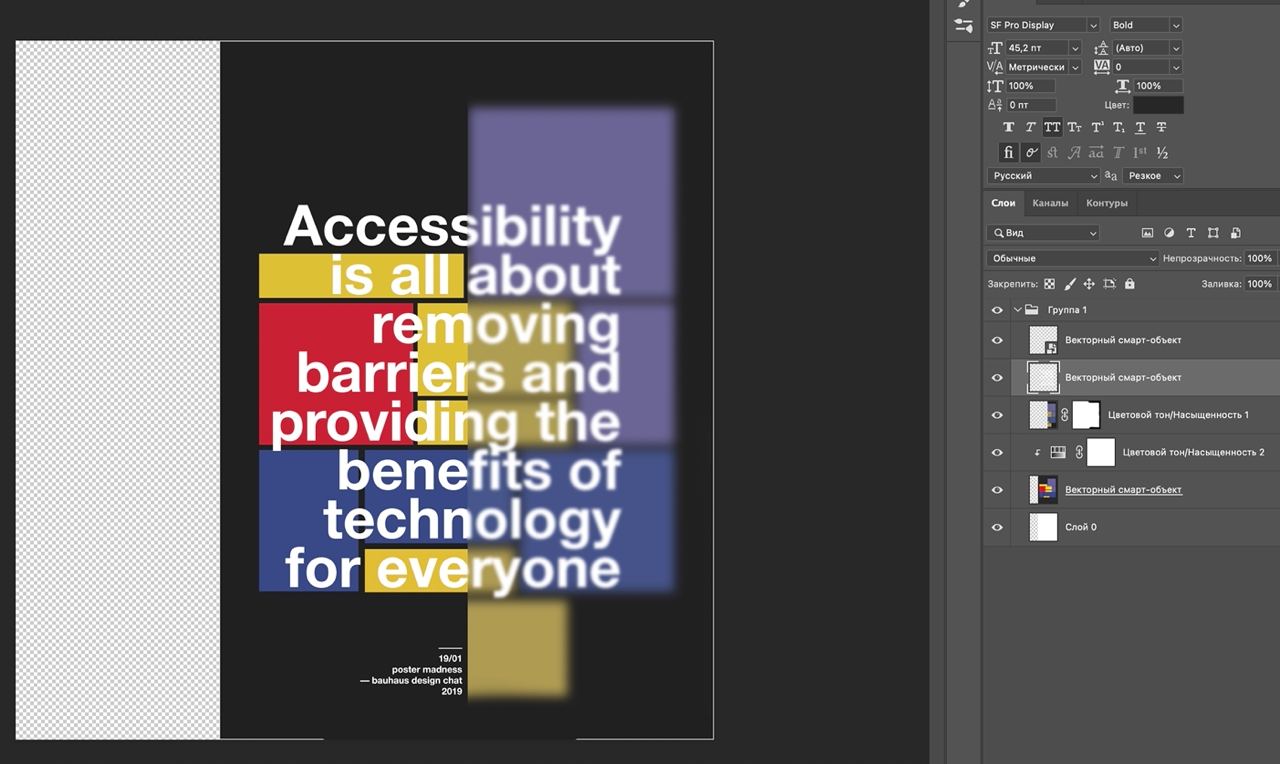Open Bold font style dropdown
Screen dimensions: 1280x764
pos(1146,25)
